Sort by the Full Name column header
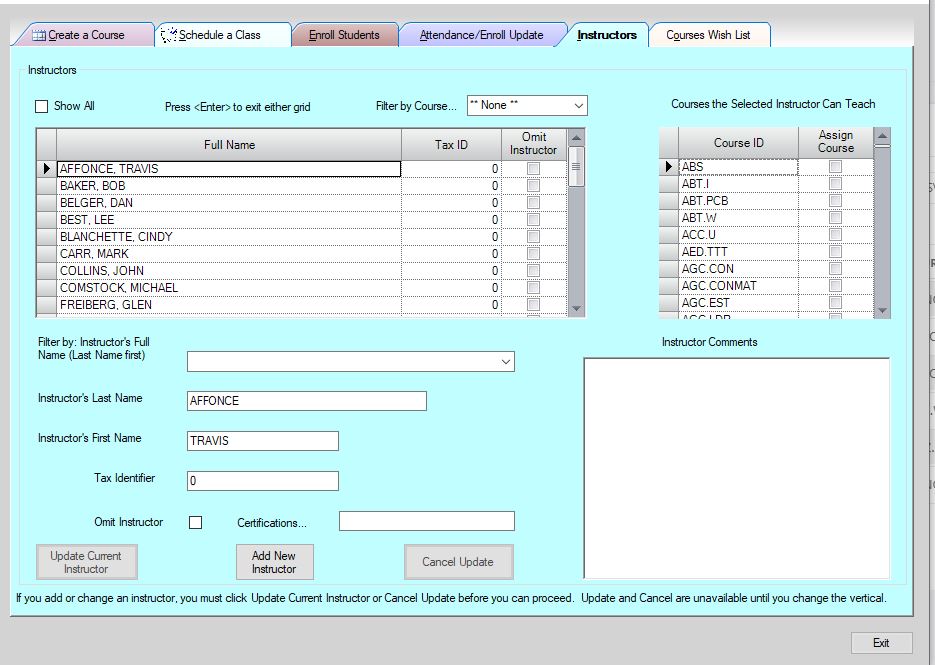 [229, 145]
